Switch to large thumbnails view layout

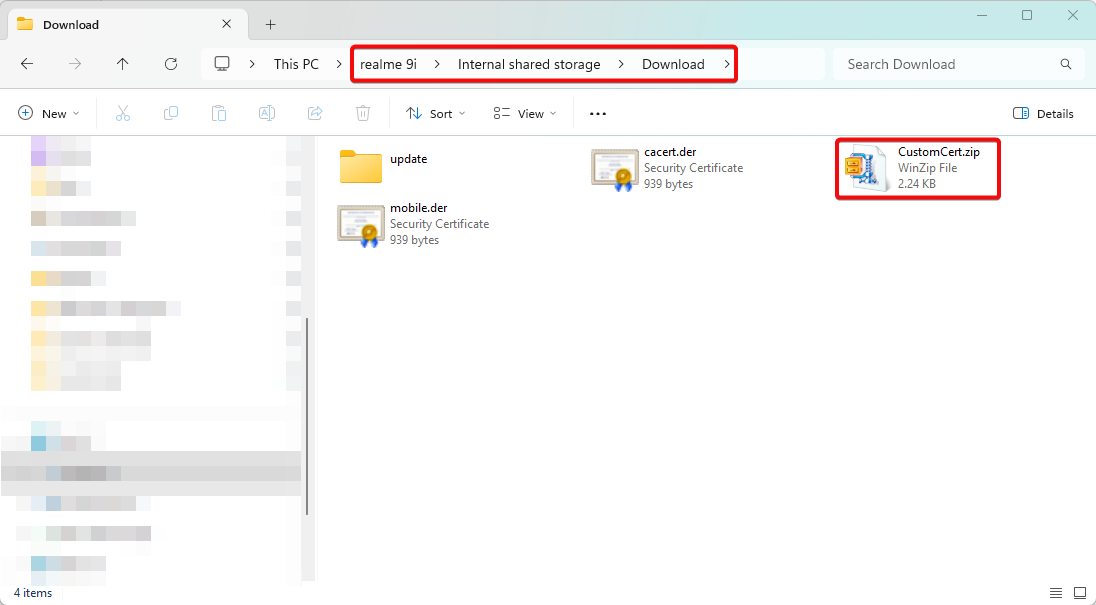tap(1080, 593)
